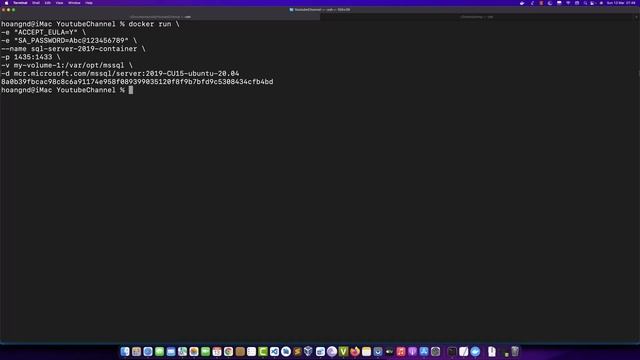This screenshot has height=360, width=640.
Task: Open Control Center in menu bar
Action: click(593, 3)
